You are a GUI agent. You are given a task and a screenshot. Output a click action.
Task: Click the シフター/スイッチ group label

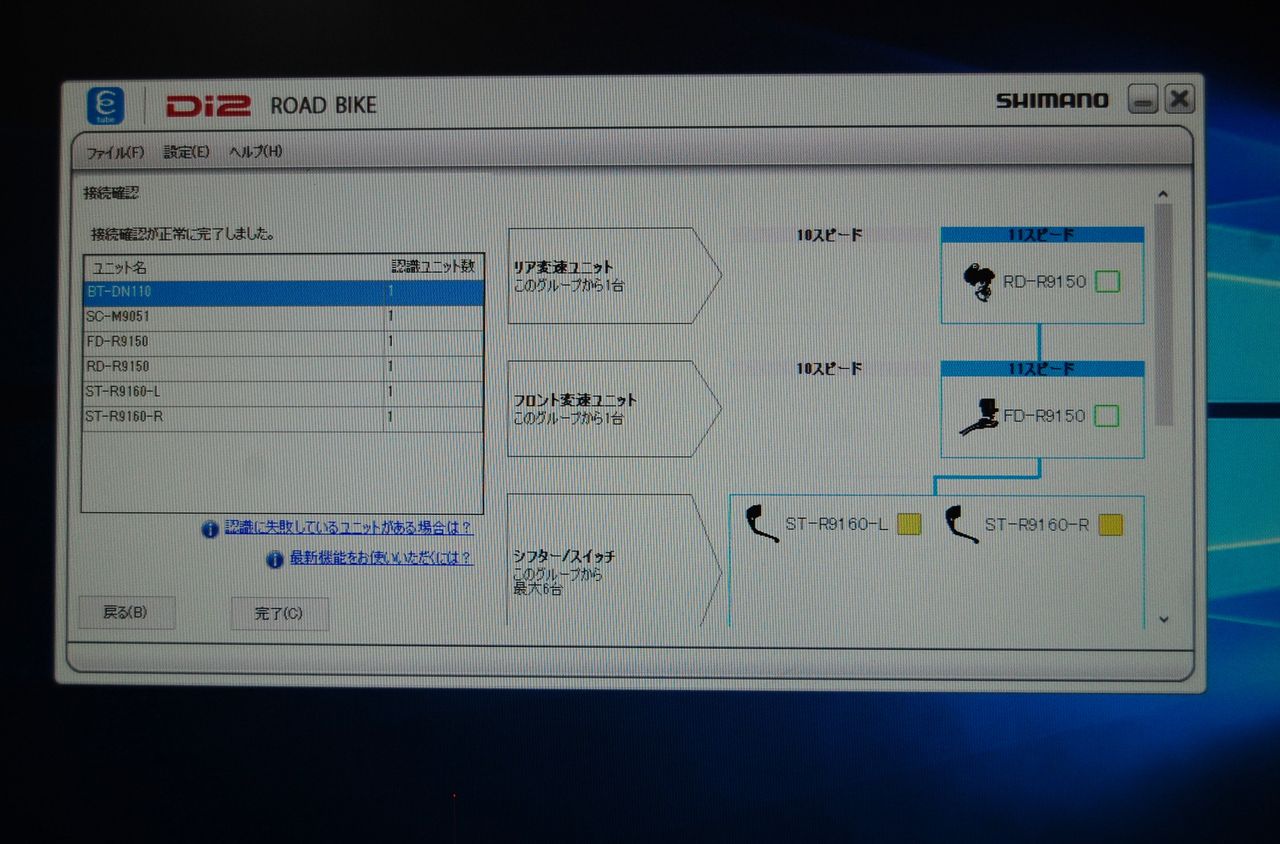(x=564, y=557)
